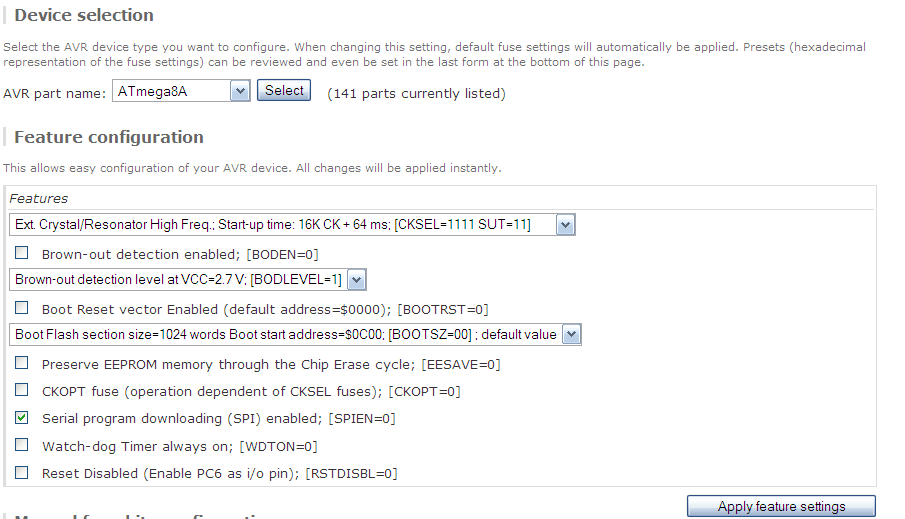Click the Device selection heading

tap(84, 15)
